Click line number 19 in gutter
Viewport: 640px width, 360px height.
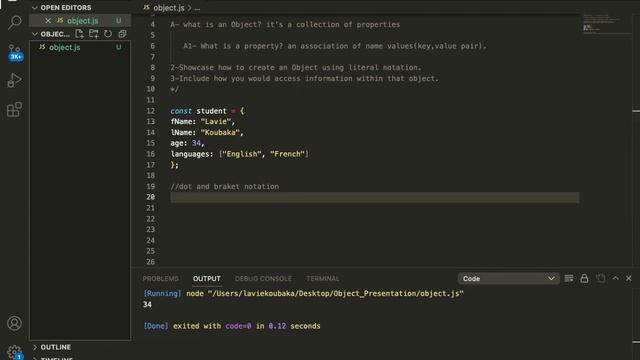pos(151,187)
